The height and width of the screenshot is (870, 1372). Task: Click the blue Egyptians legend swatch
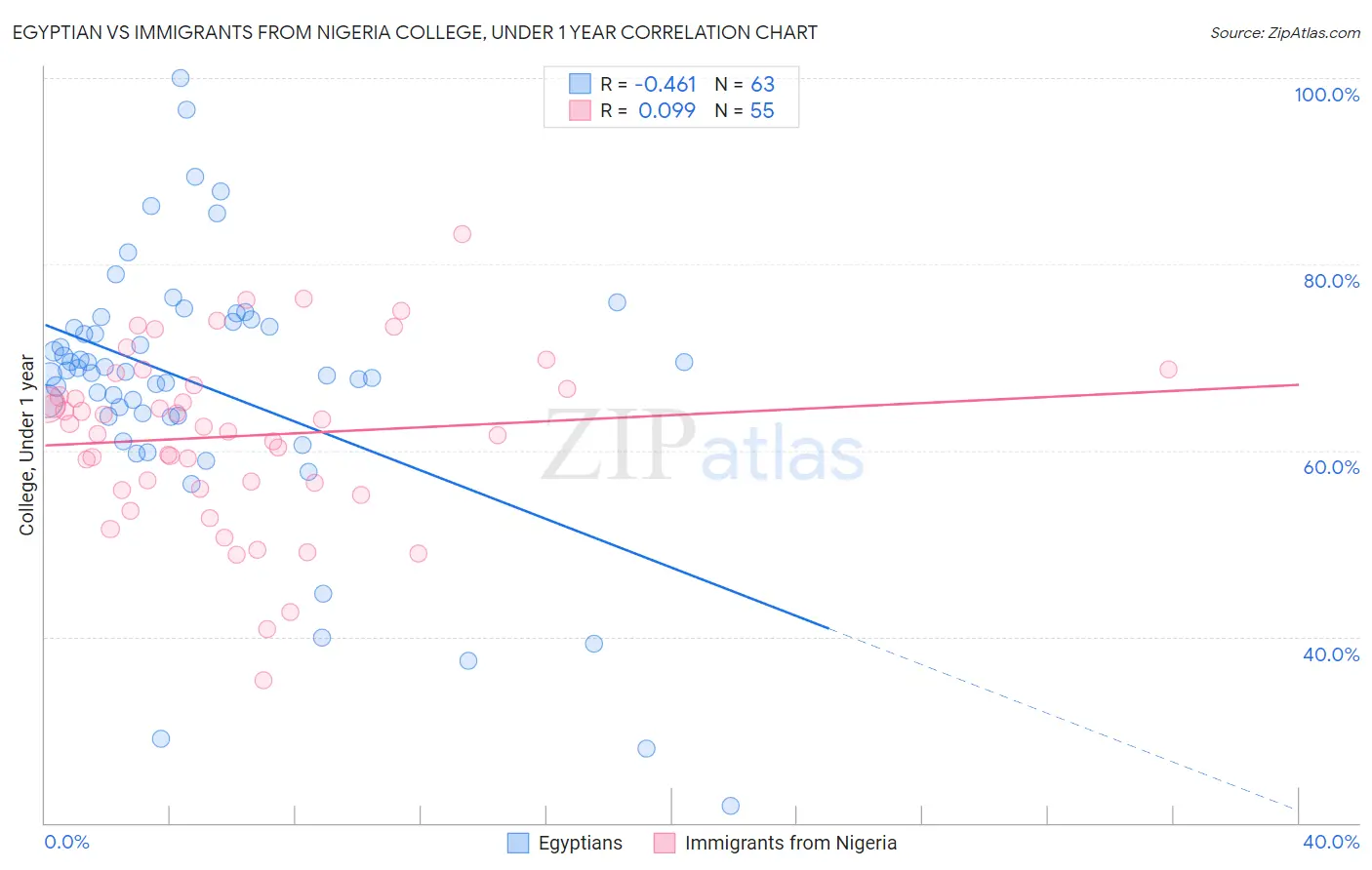click(x=518, y=843)
